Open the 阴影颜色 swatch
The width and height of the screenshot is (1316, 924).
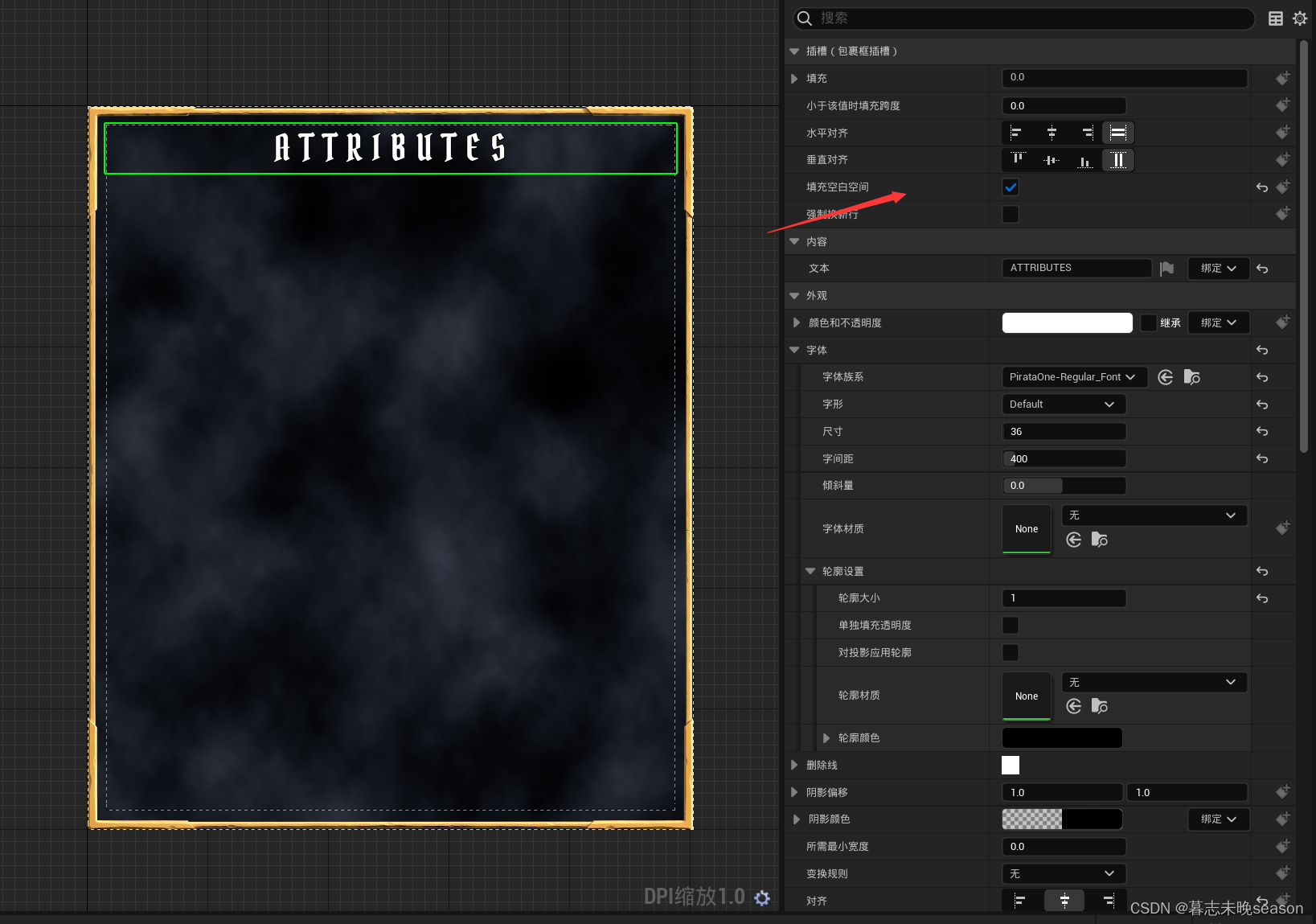click(x=1062, y=819)
